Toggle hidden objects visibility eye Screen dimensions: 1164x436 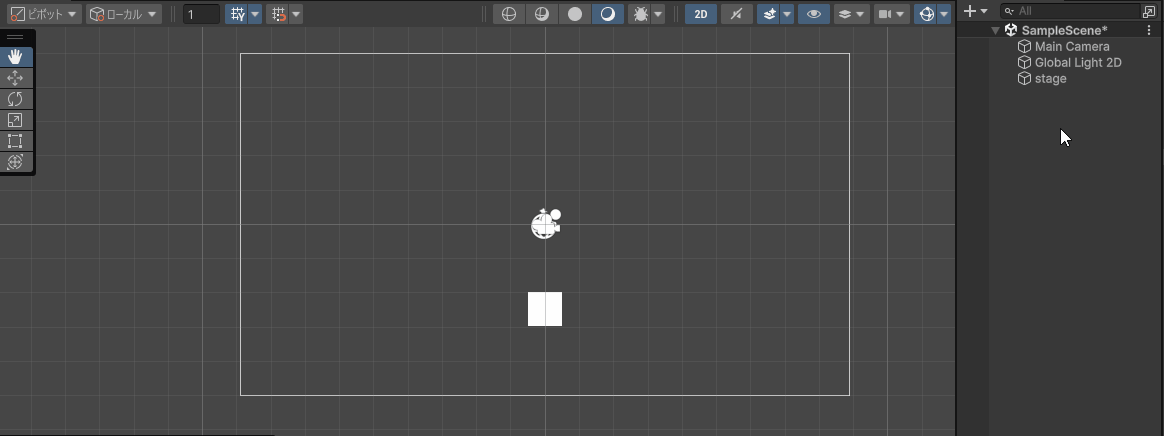click(x=814, y=13)
